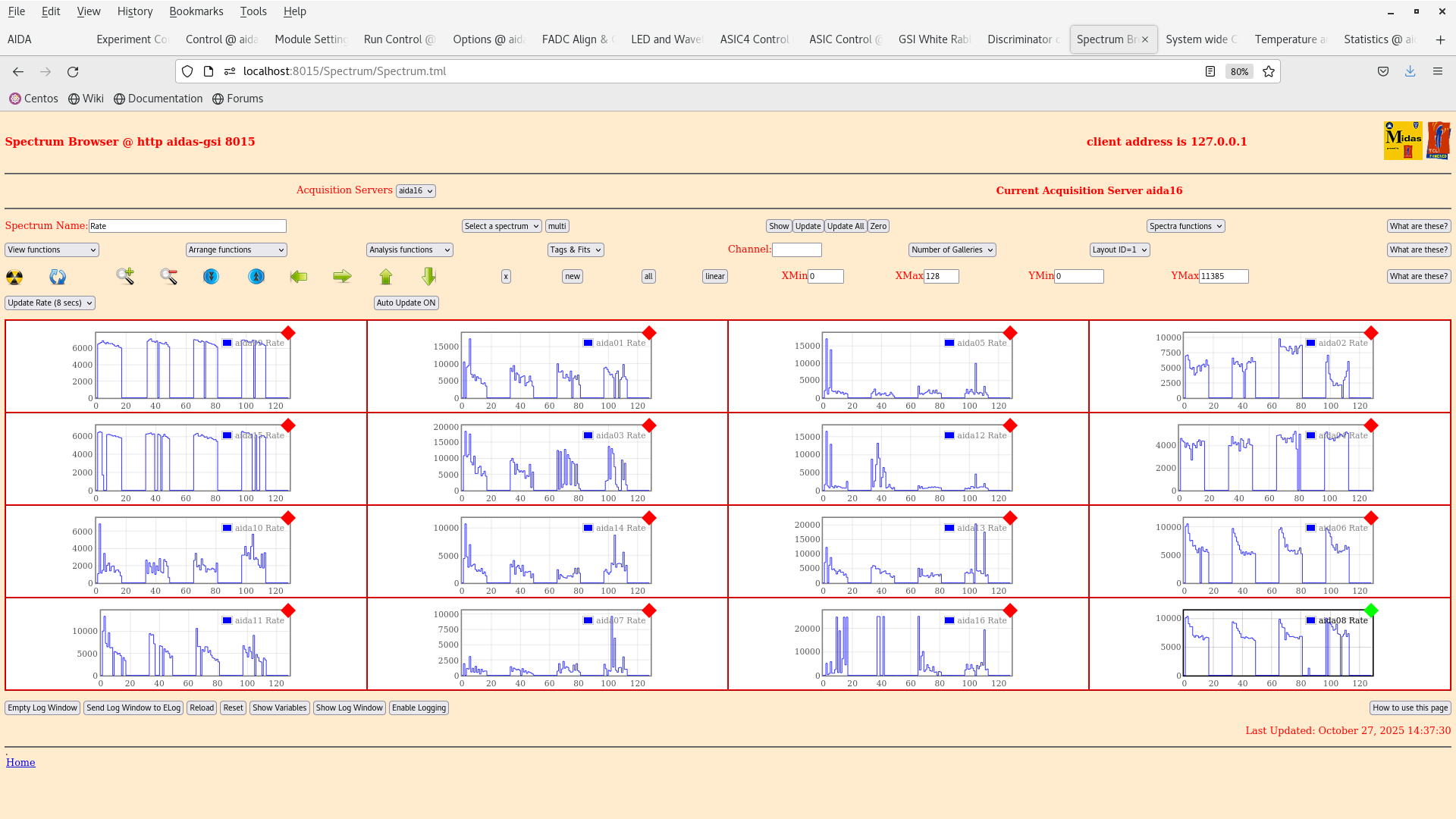Click the Update All button
The width and height of the screenshot is (1456, 819).
(845, 225)
